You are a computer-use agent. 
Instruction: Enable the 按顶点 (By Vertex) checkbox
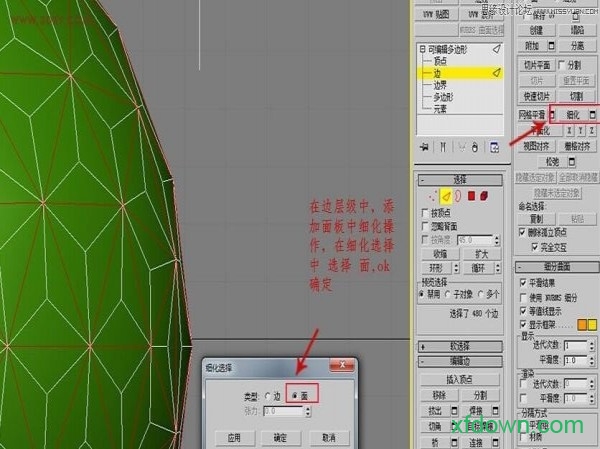(x=424, y=213)
